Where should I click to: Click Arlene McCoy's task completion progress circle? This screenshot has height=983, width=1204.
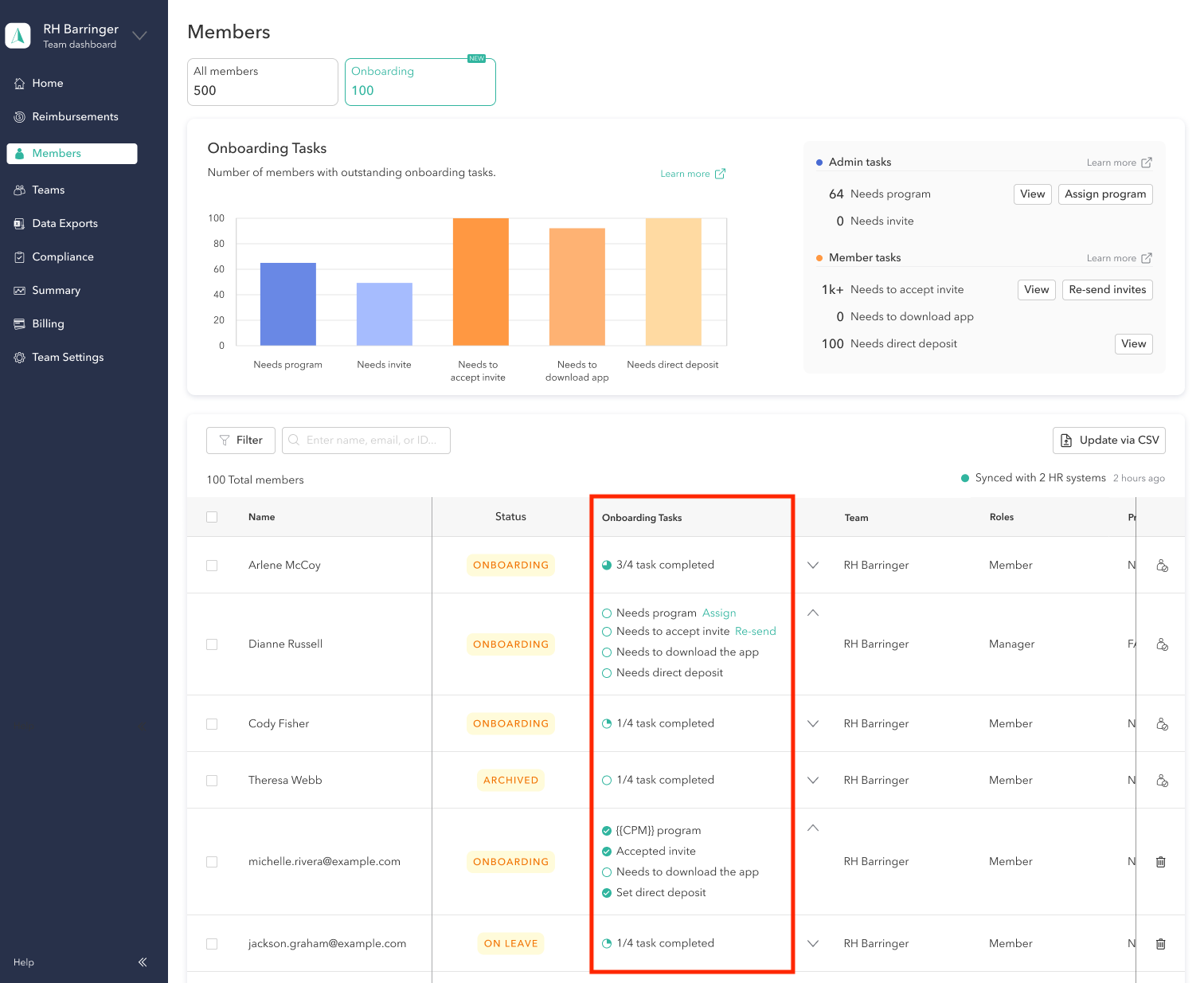607,565
